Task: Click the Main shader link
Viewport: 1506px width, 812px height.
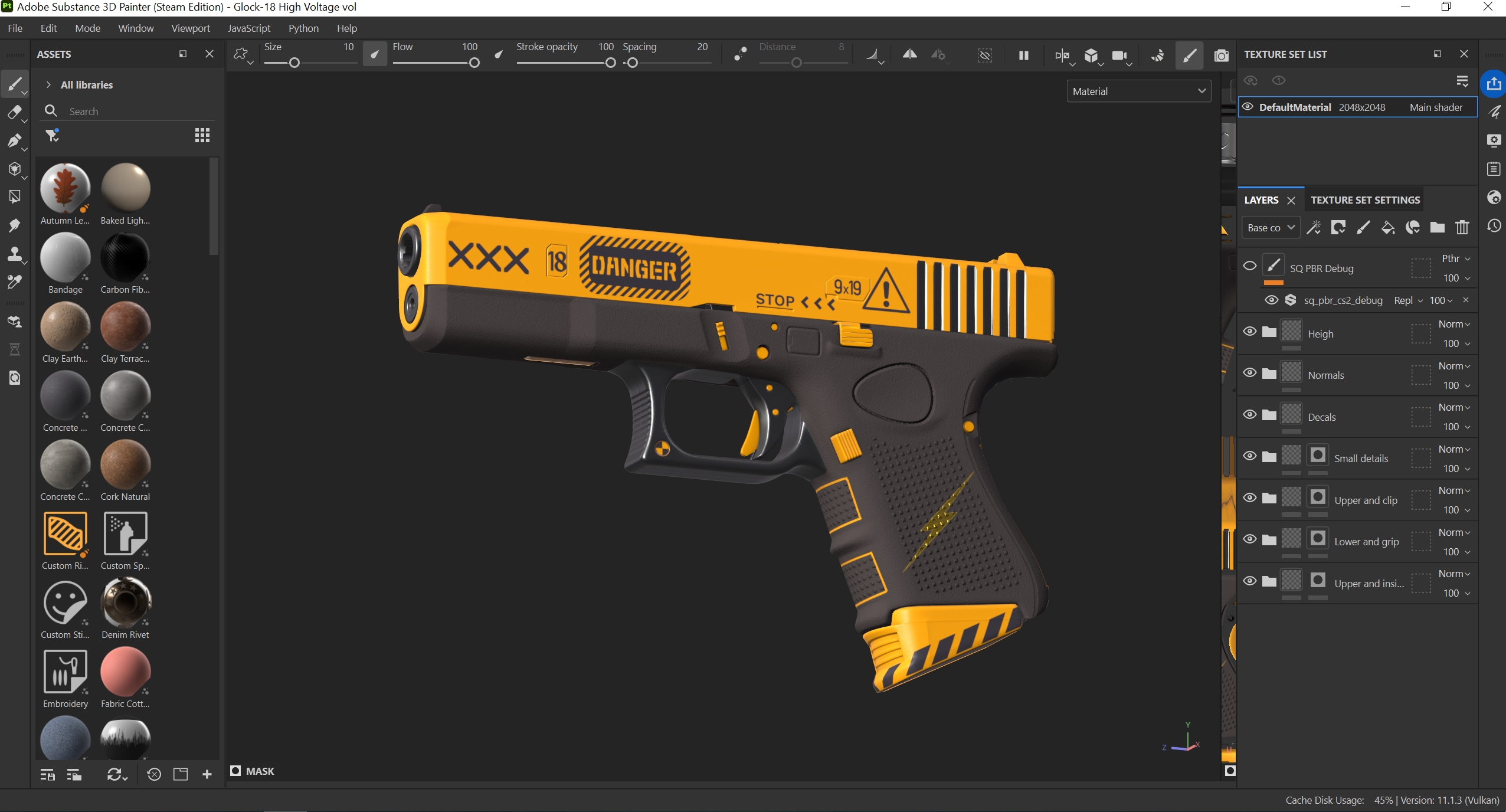Action: 1436,107
